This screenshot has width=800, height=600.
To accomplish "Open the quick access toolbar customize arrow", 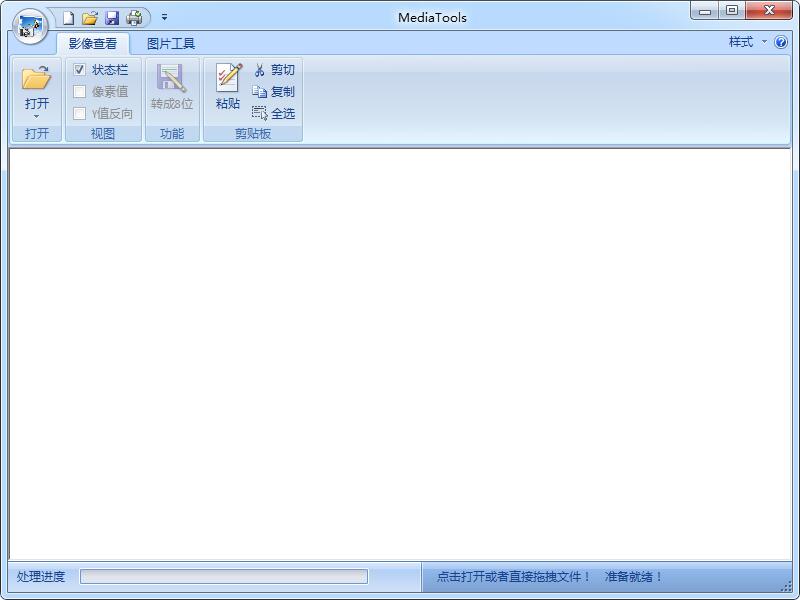I will click(x=164, y=17).
